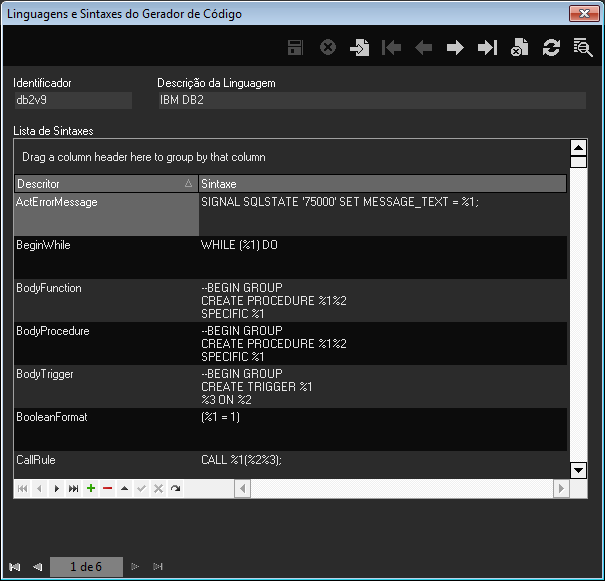
Task: Click the delete document icon in toolbar
Action: click(x=519, y=48)
